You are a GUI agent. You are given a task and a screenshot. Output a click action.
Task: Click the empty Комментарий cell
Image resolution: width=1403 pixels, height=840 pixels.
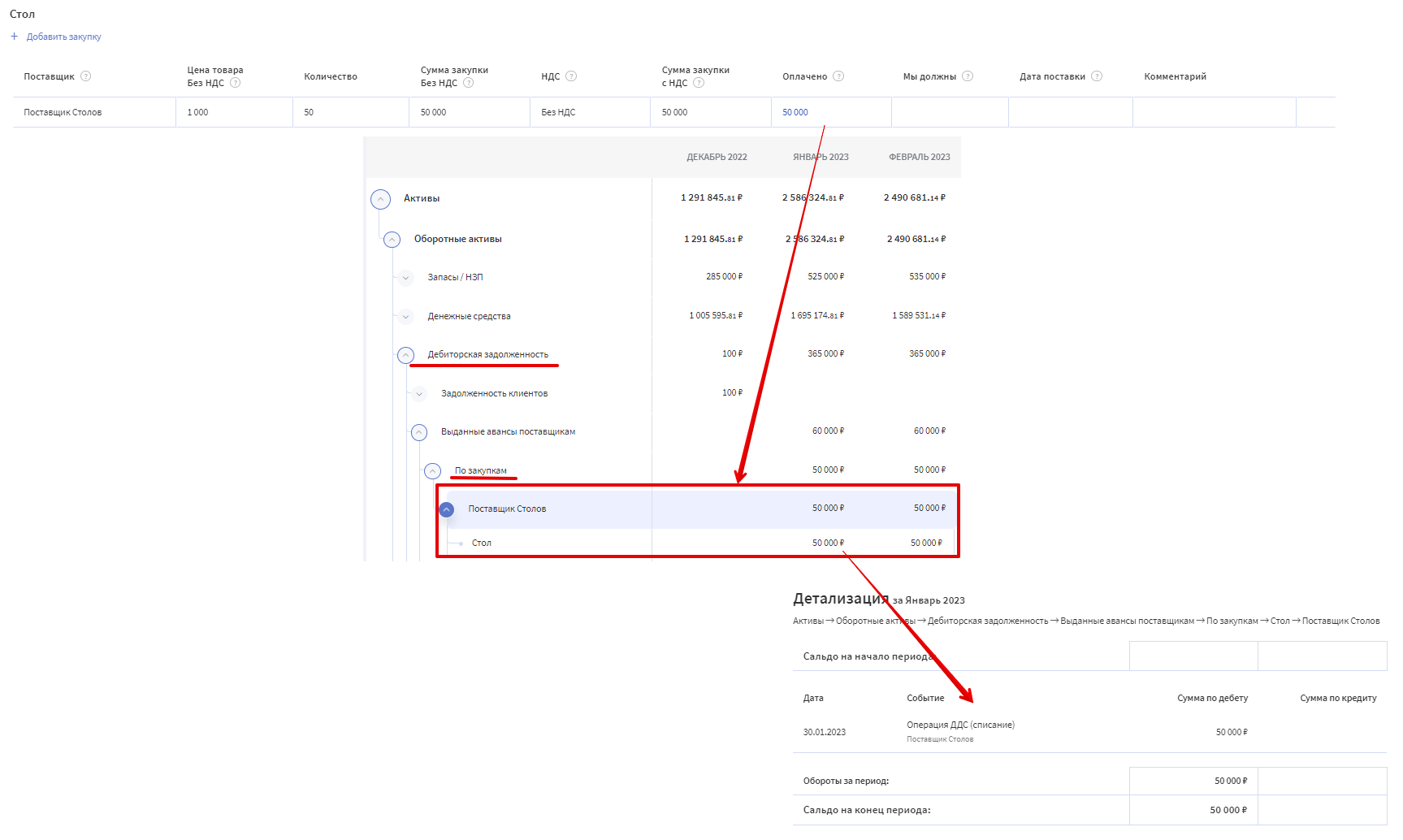(x=1214, y=112)
